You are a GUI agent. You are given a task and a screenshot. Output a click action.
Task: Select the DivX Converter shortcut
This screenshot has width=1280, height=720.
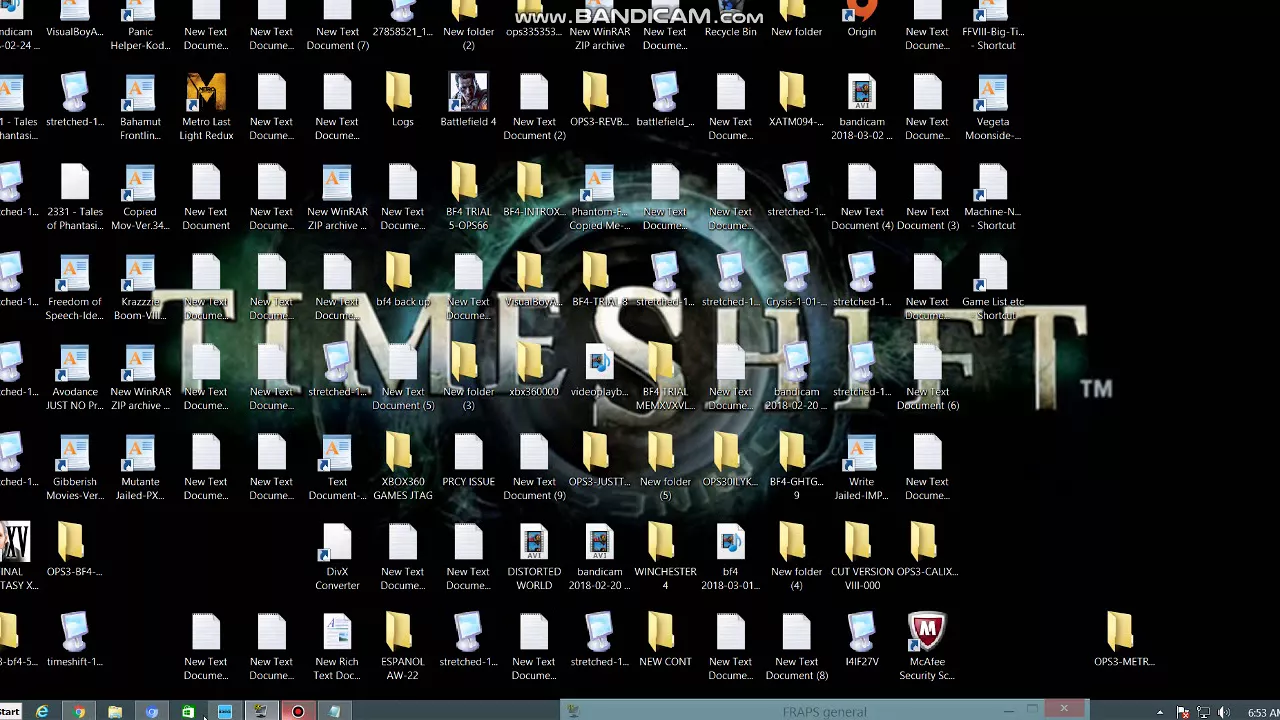337,557
